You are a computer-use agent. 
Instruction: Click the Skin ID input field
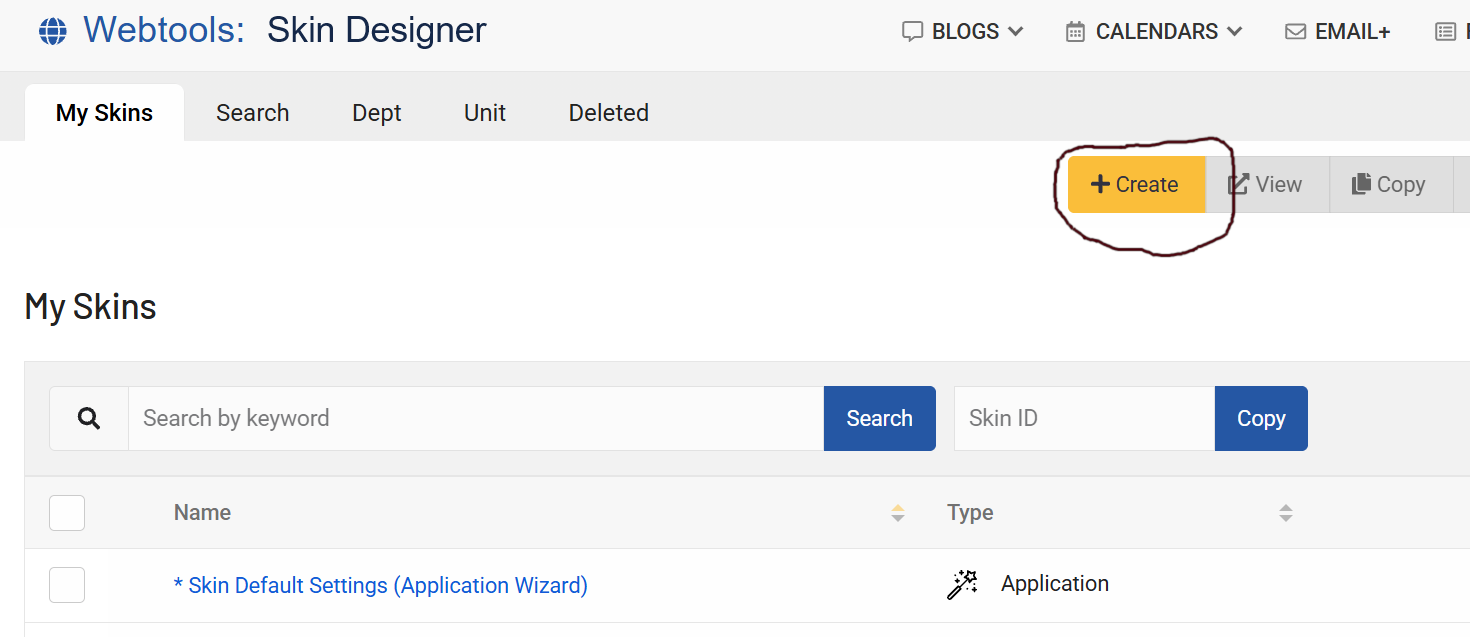pyautogui.click(x=1083, y=419)
